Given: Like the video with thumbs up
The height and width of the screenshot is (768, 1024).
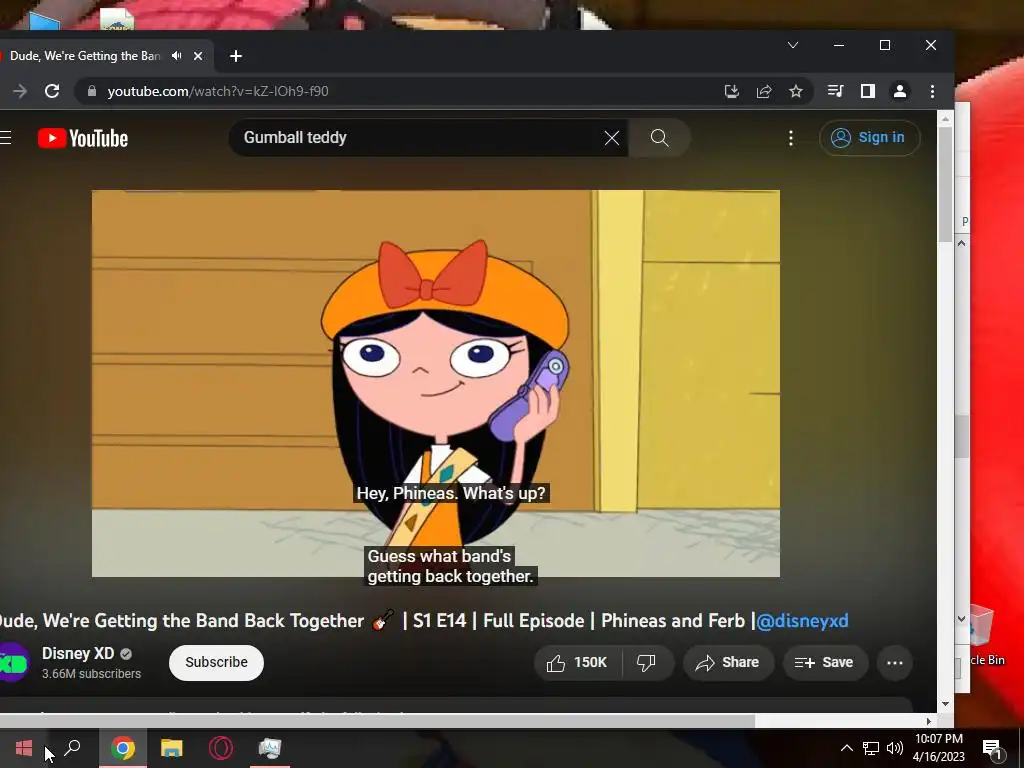Looking at the screenshot, I should click(577, 663).
